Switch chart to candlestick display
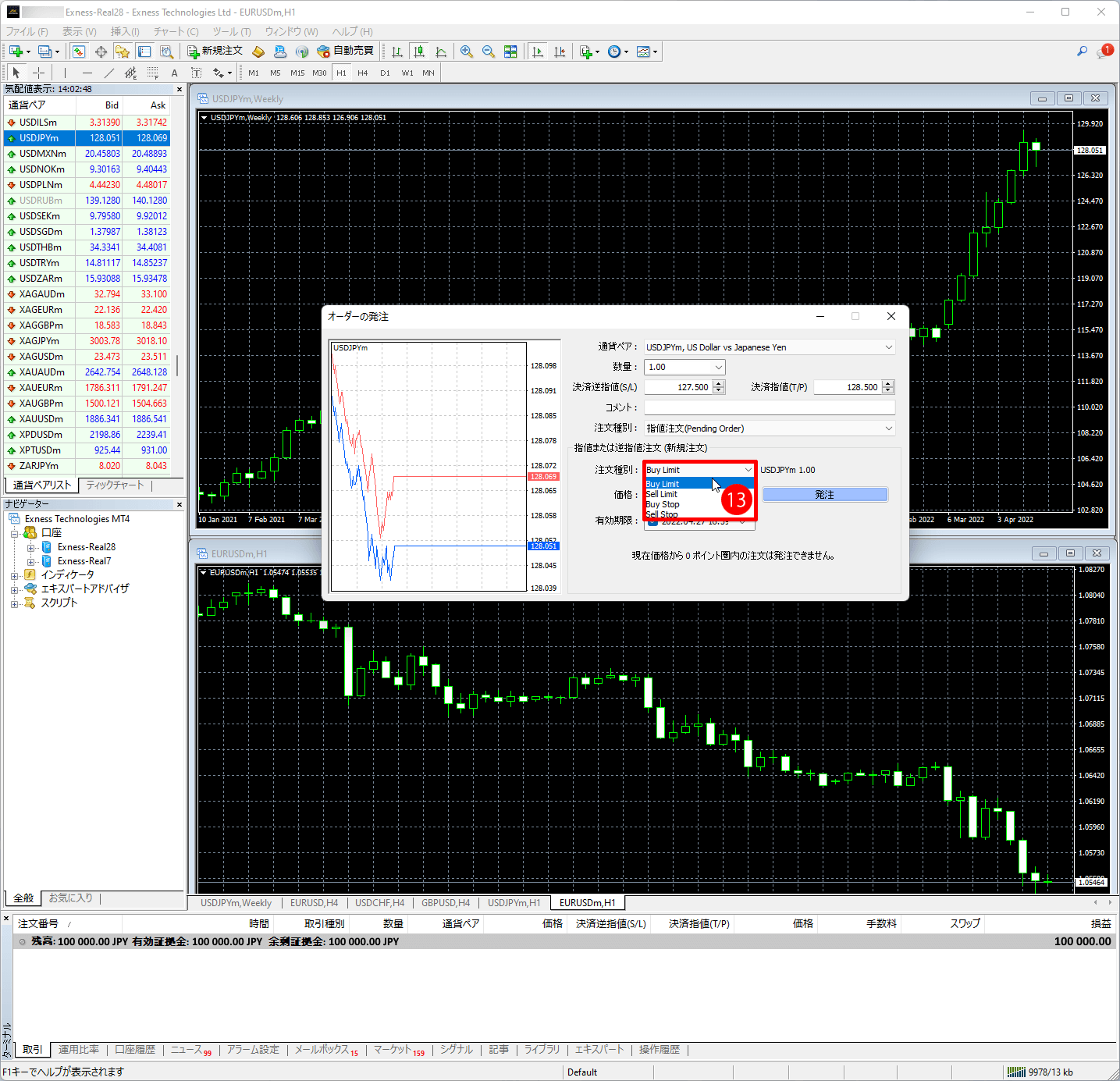Screen dimensions: 1120x1081 pyautogui.click(x=419, y=52)
